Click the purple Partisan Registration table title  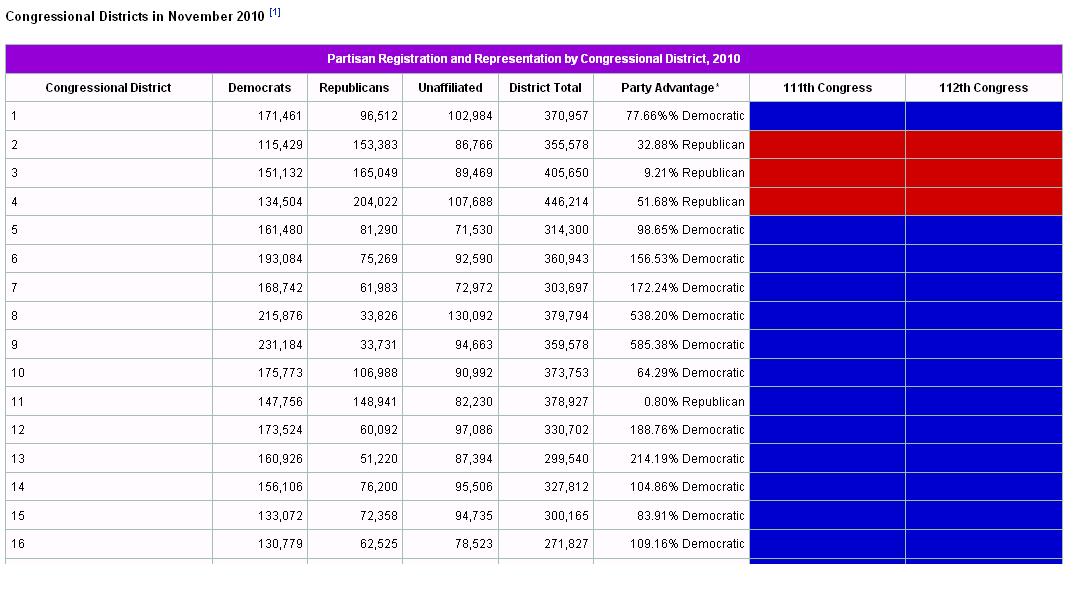pyautogui.click(x=534, y=59)
